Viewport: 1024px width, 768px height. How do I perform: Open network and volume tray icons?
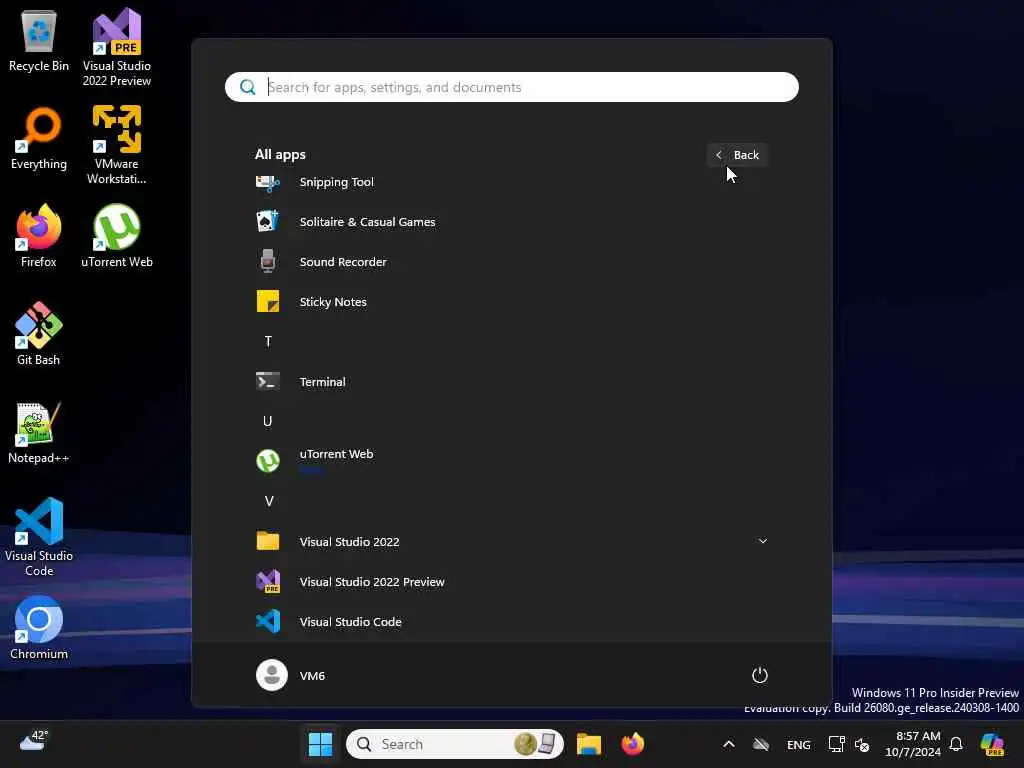[x=848, y=744]
